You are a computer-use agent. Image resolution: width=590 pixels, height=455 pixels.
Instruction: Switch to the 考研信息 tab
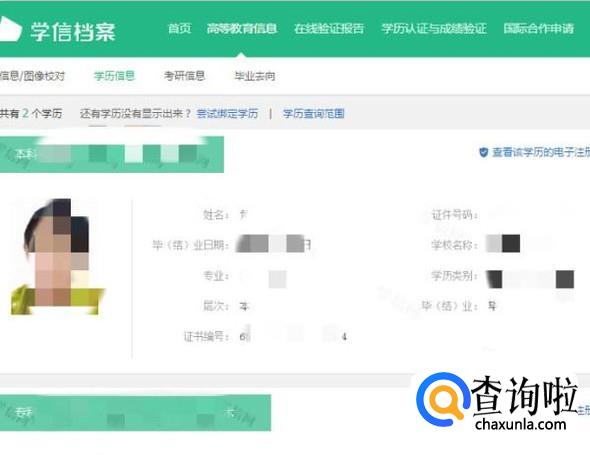pyautogui.click(x=184, y=76)
